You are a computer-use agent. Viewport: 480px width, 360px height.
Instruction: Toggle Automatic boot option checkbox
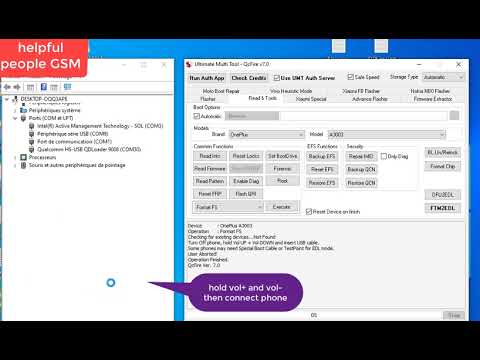pyautogui.click(x=197, y=116)
